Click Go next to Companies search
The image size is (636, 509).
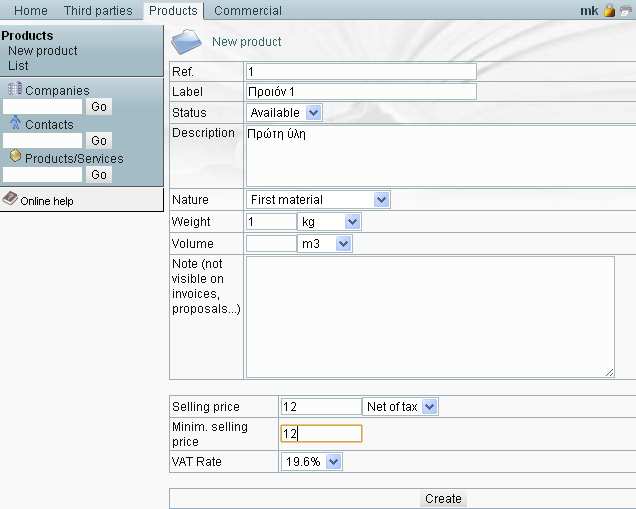coord(99,107)
